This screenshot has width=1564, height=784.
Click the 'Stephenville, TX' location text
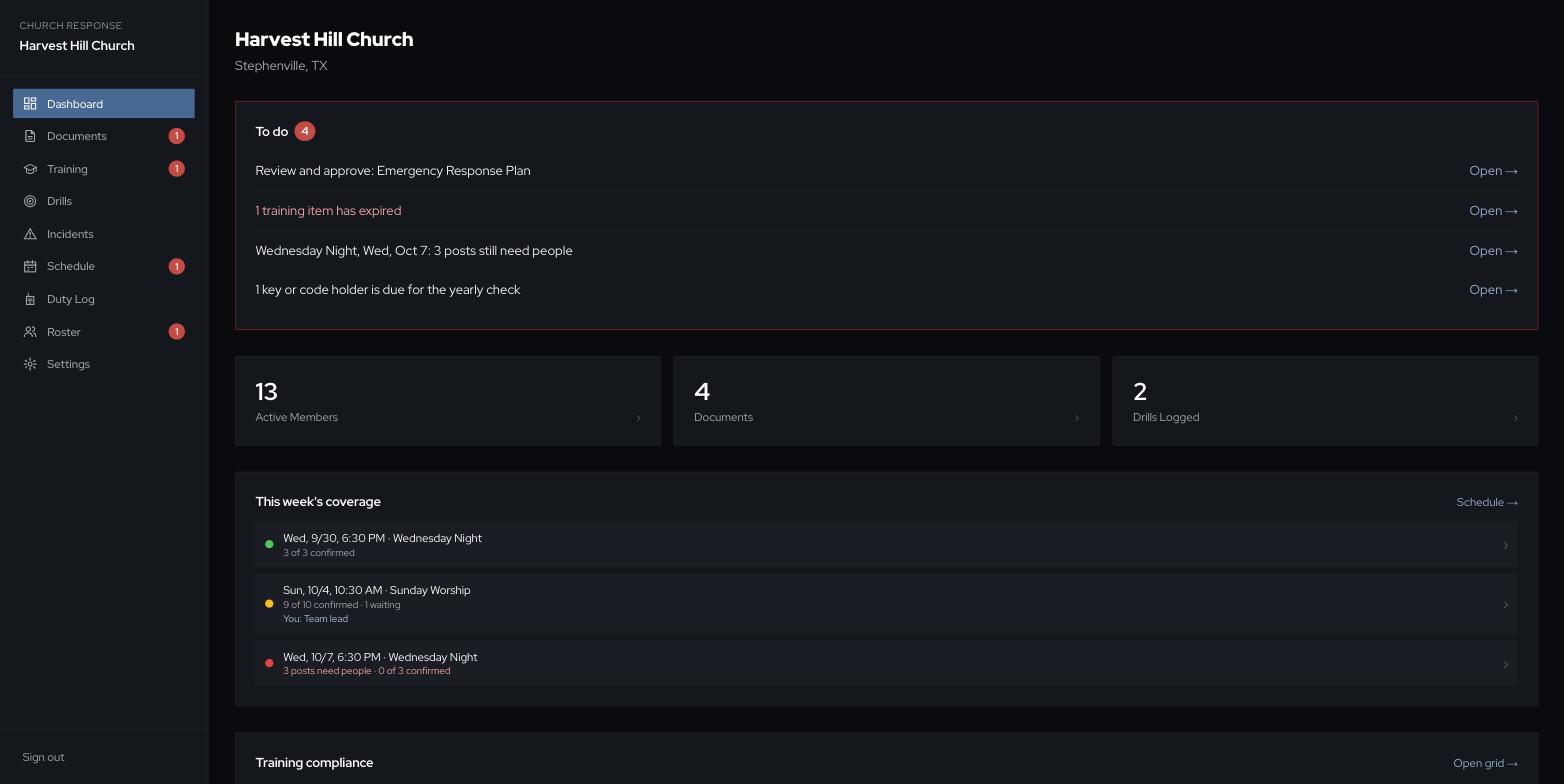[281, 66]
